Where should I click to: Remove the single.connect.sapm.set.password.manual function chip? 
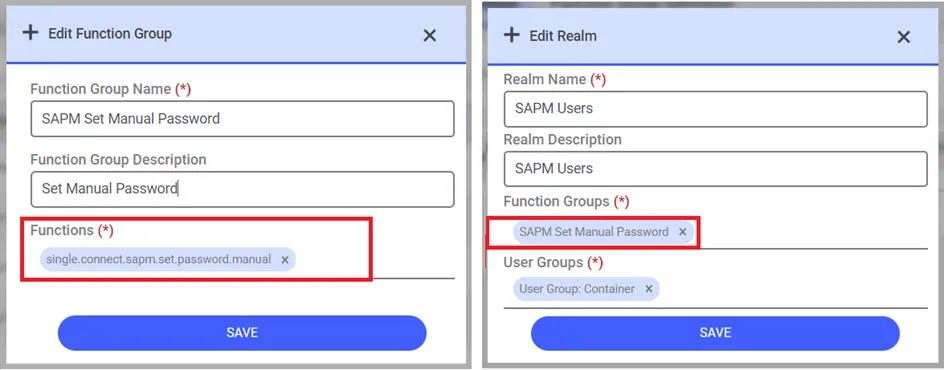coord(285,260)
